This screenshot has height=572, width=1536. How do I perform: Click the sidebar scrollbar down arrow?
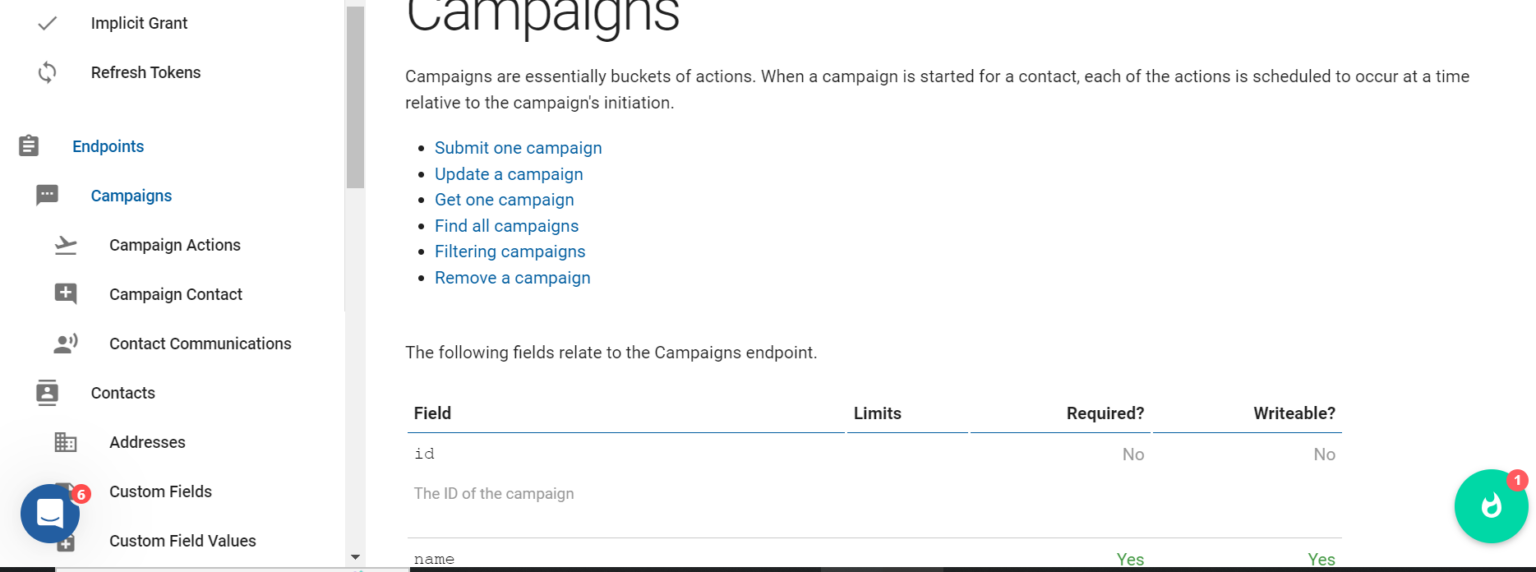tap(355, 557)
